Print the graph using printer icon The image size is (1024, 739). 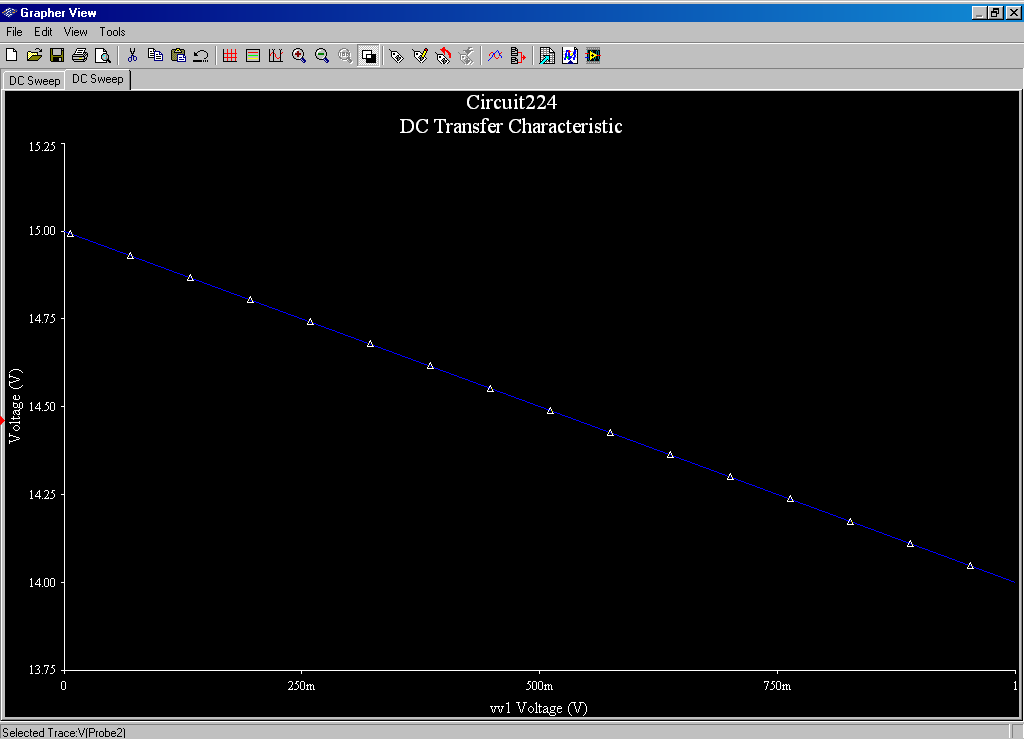point(80,55)
